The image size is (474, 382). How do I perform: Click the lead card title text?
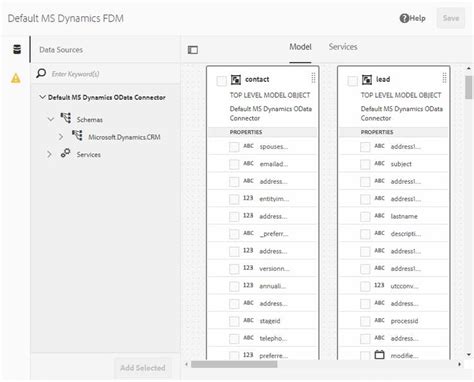coord(383,79)
